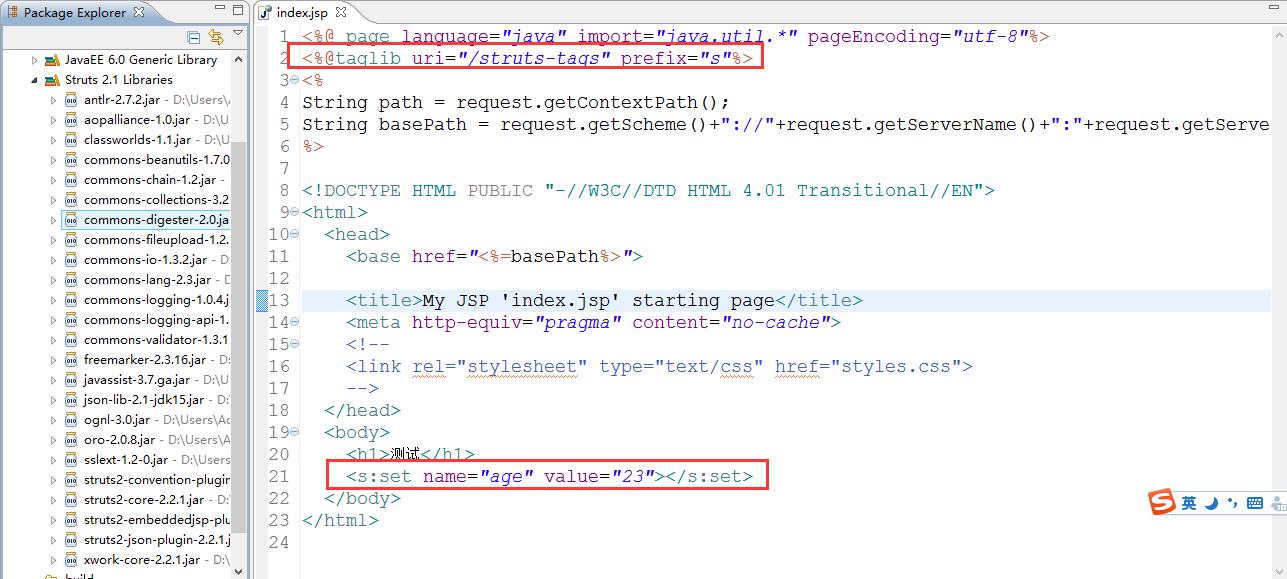Expand the commons-fileupload jar node
Viewport: 1287px width, 579px height.
click(54, 240)
